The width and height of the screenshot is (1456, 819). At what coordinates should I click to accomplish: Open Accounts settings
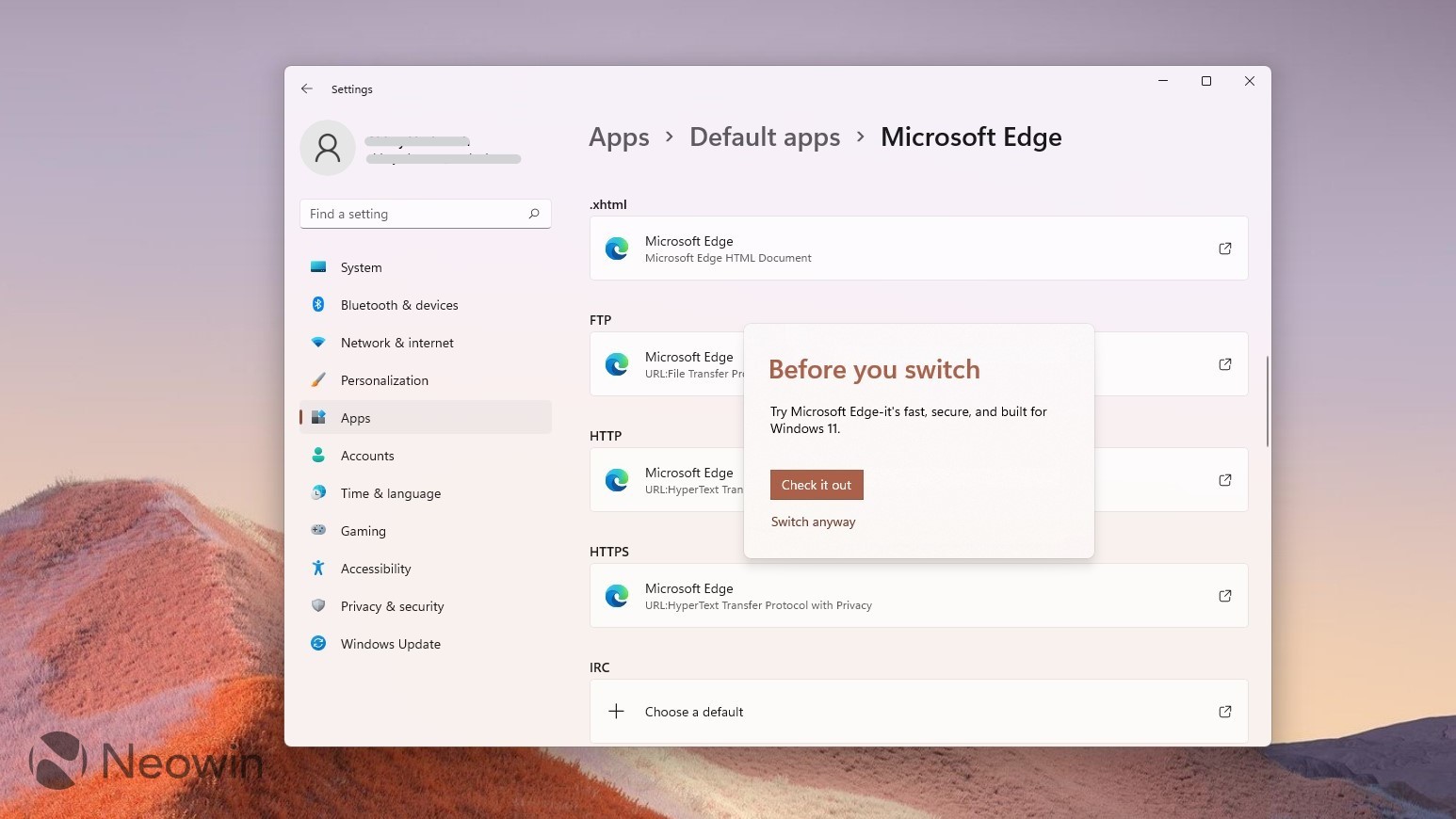pyautogui.click(x=426, y=456)
